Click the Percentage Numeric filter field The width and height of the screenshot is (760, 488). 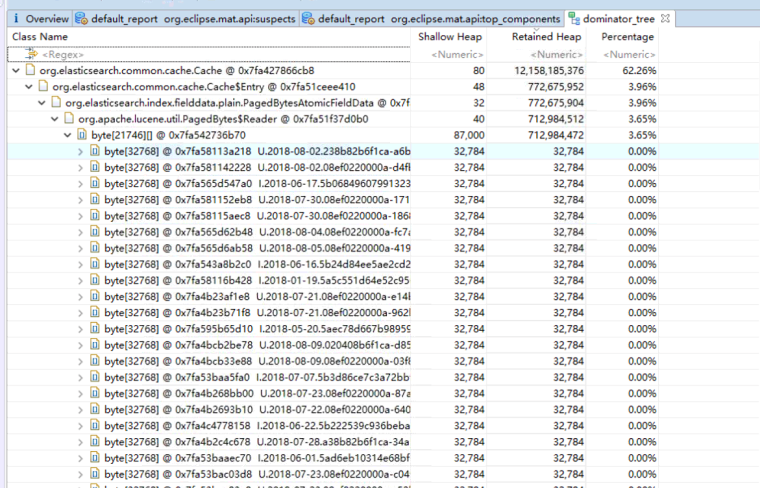click(629, 54)
